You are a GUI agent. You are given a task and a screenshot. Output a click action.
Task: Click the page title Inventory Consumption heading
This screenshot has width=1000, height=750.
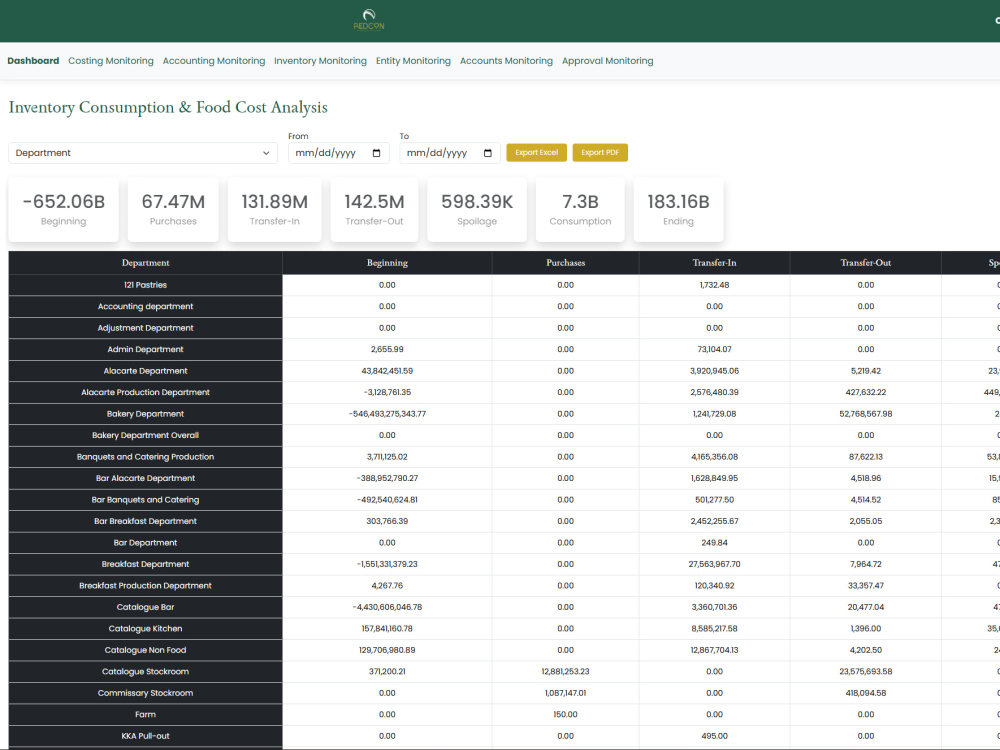click(168, 107)
